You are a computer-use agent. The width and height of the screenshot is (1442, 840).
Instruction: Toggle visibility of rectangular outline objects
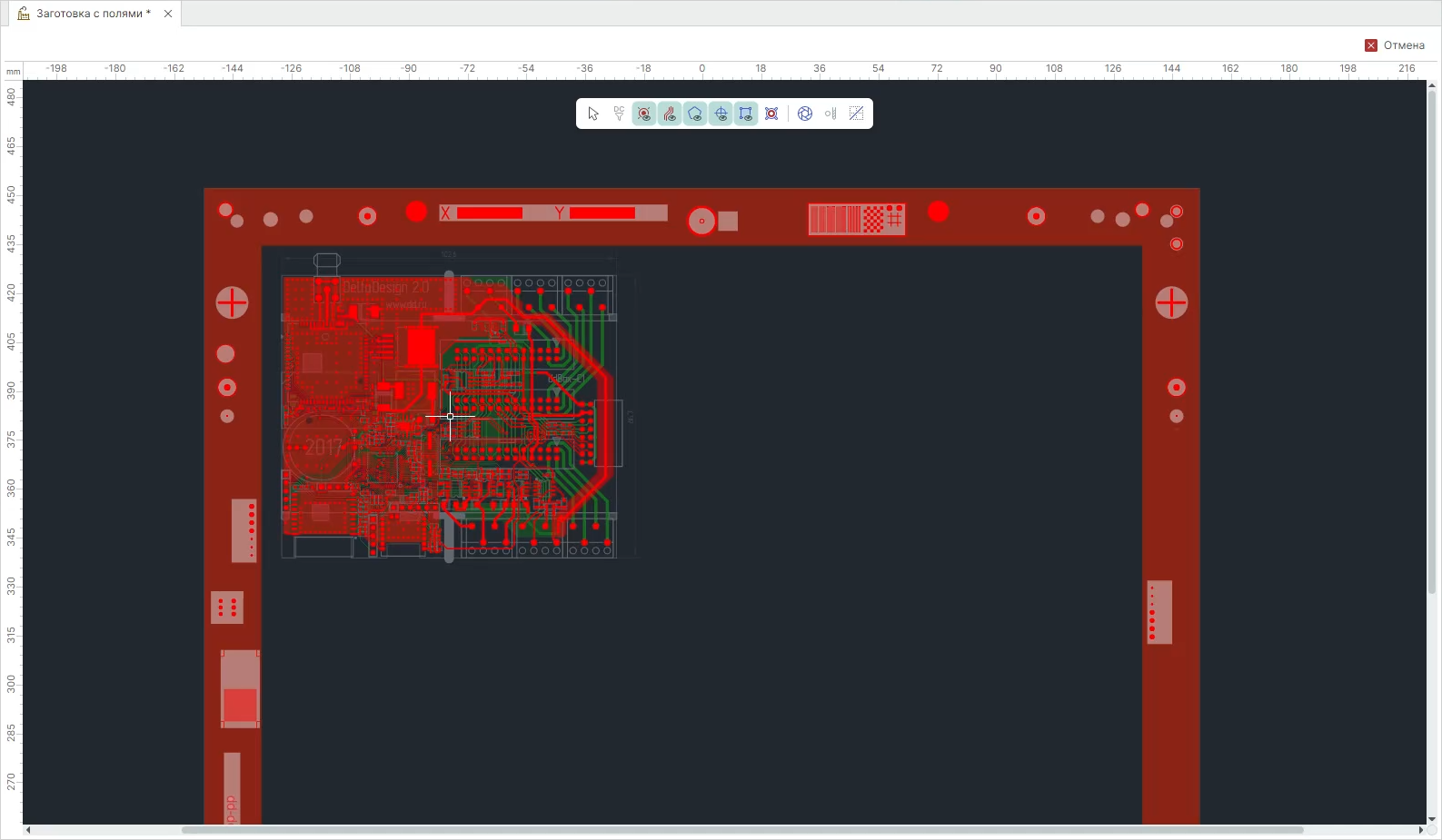pos(746,114)
